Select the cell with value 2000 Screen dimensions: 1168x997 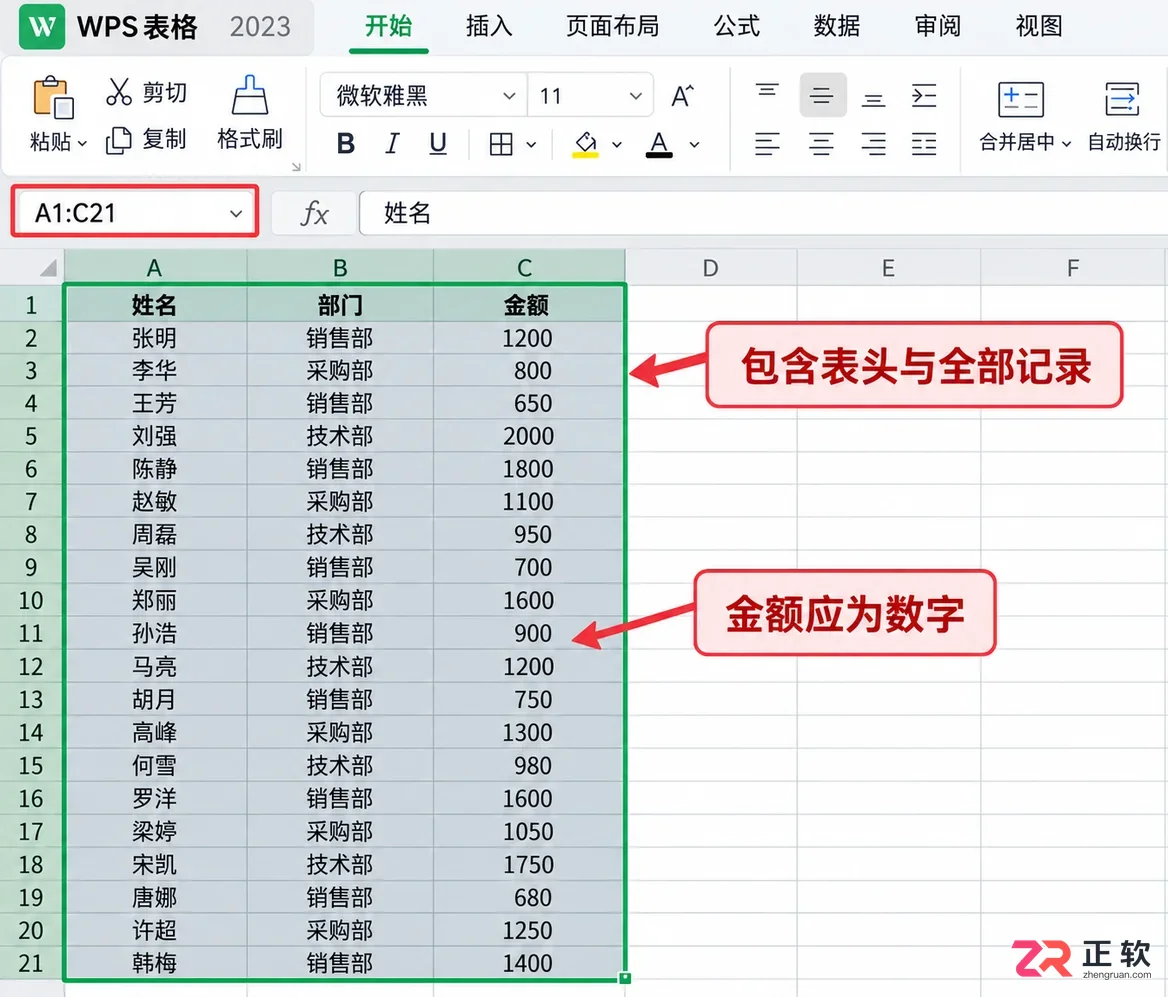pyautogui.click(x=527, y=436)
